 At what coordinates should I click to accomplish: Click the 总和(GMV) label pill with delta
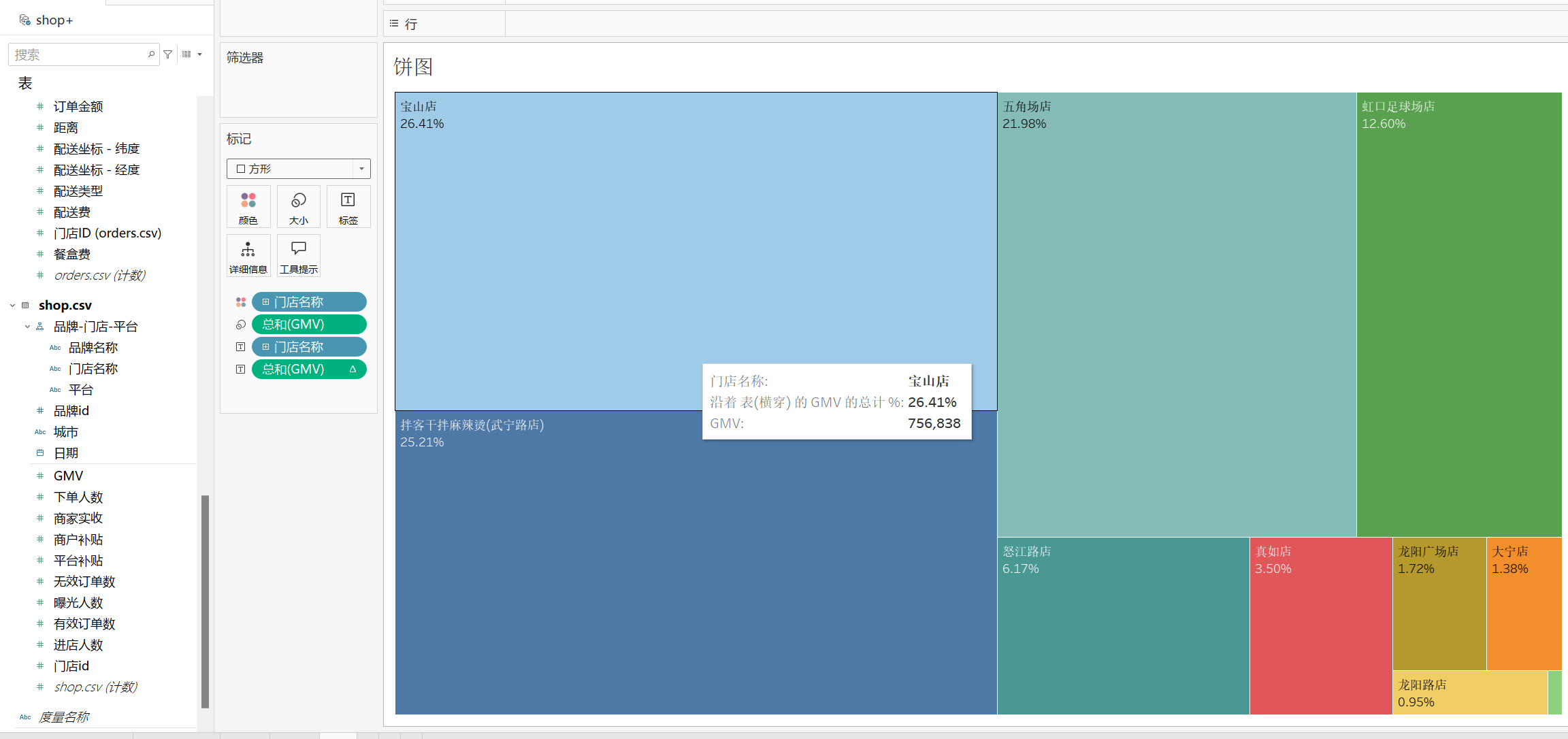(309, 369)
